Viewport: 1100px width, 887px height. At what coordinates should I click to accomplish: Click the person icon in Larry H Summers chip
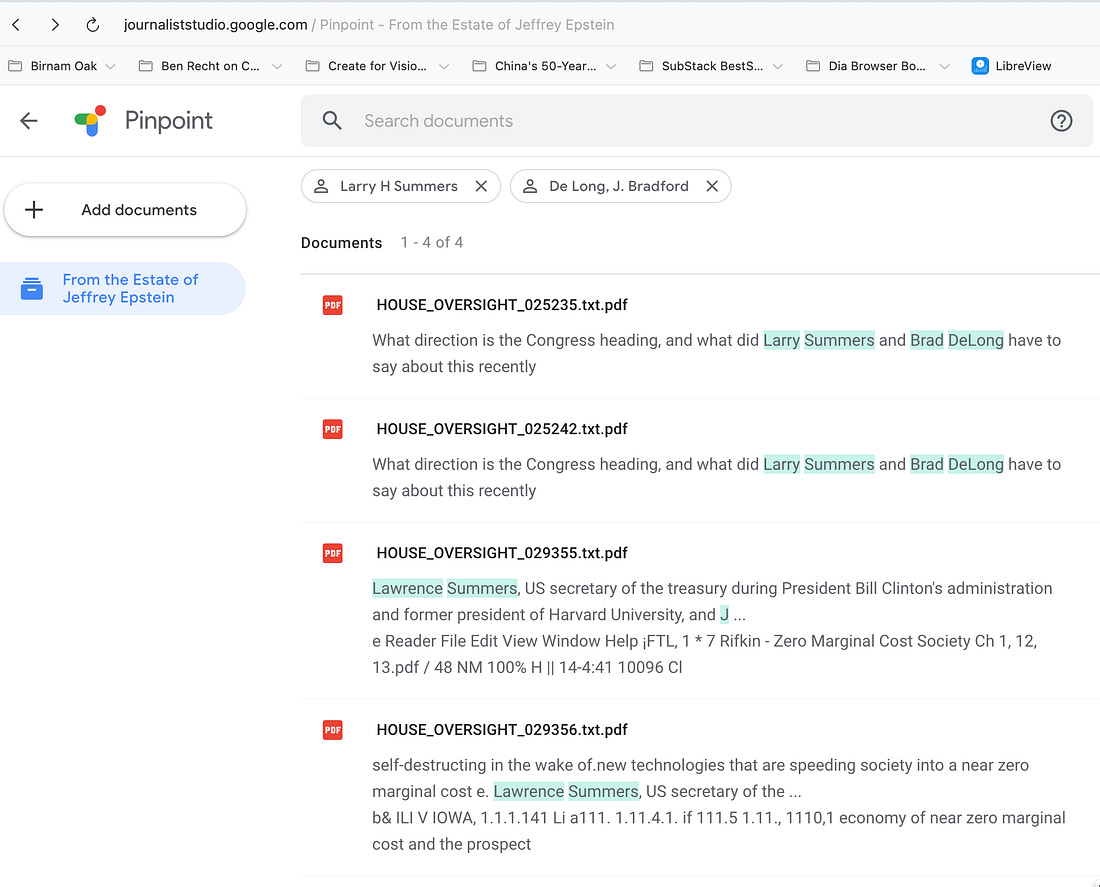pyautogui.click(x=321, y=186)
